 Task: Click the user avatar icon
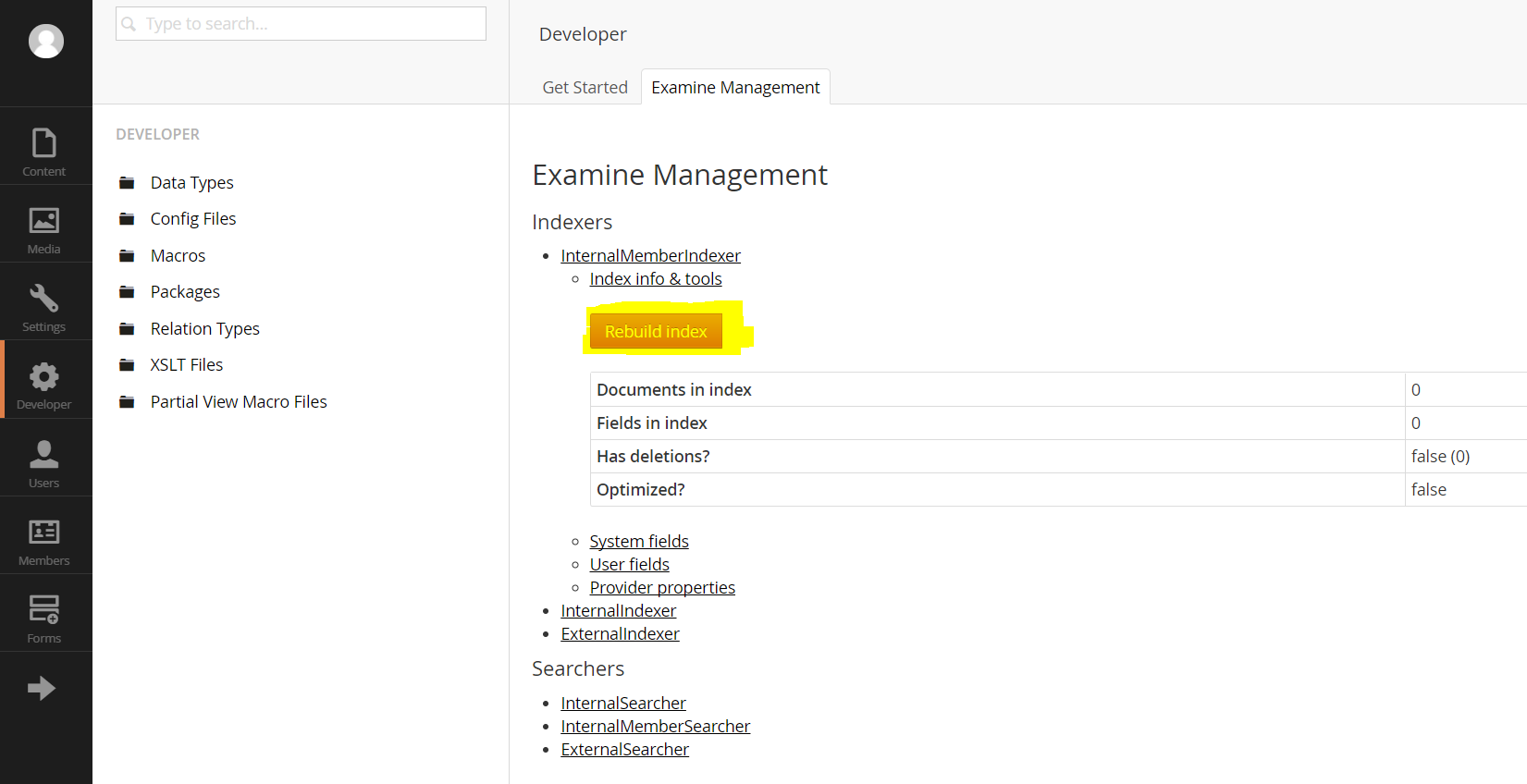pyautogui.click(x=46, y=42)
